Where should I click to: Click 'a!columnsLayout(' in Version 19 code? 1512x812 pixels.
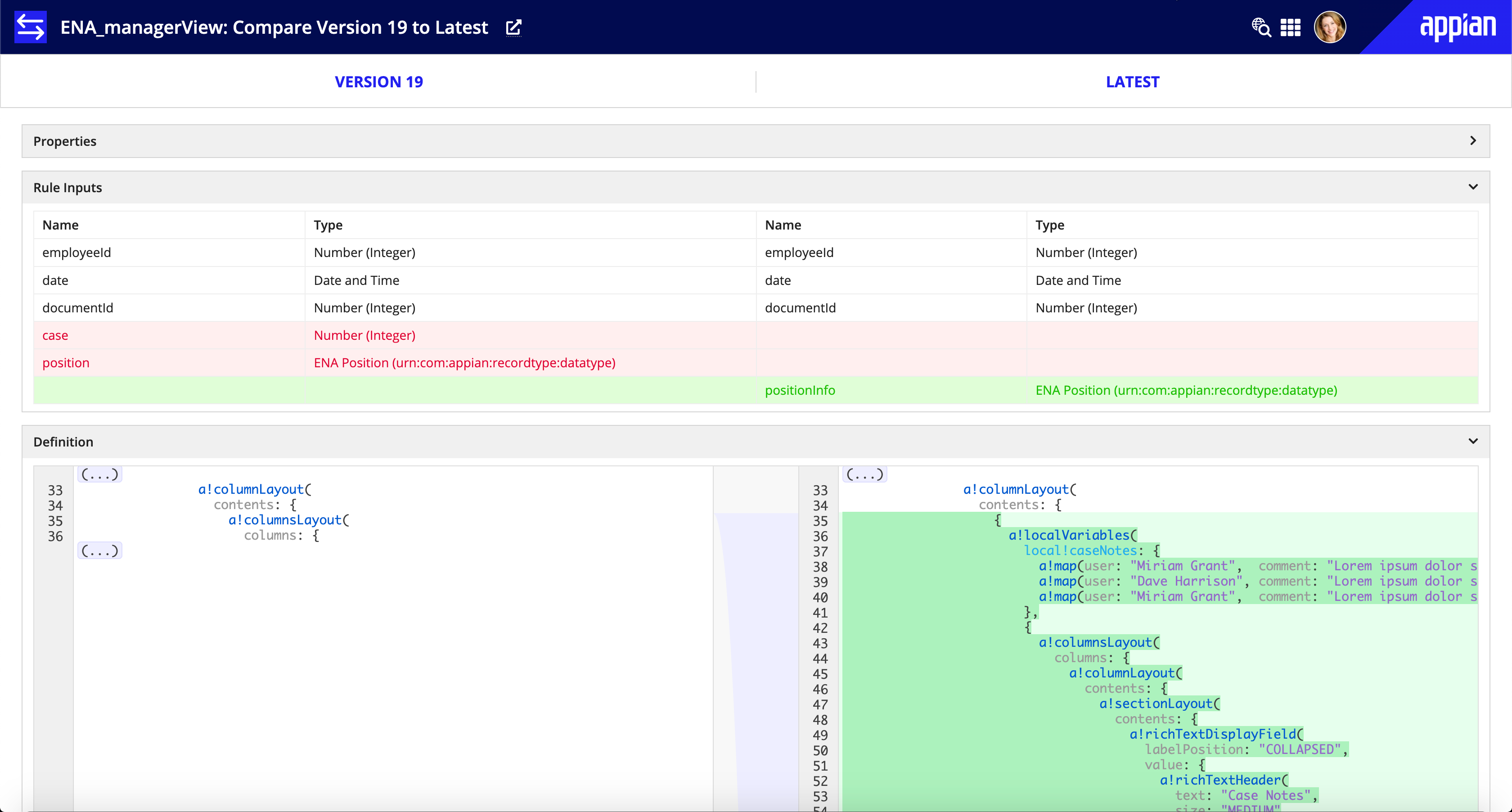click(289, 519)
